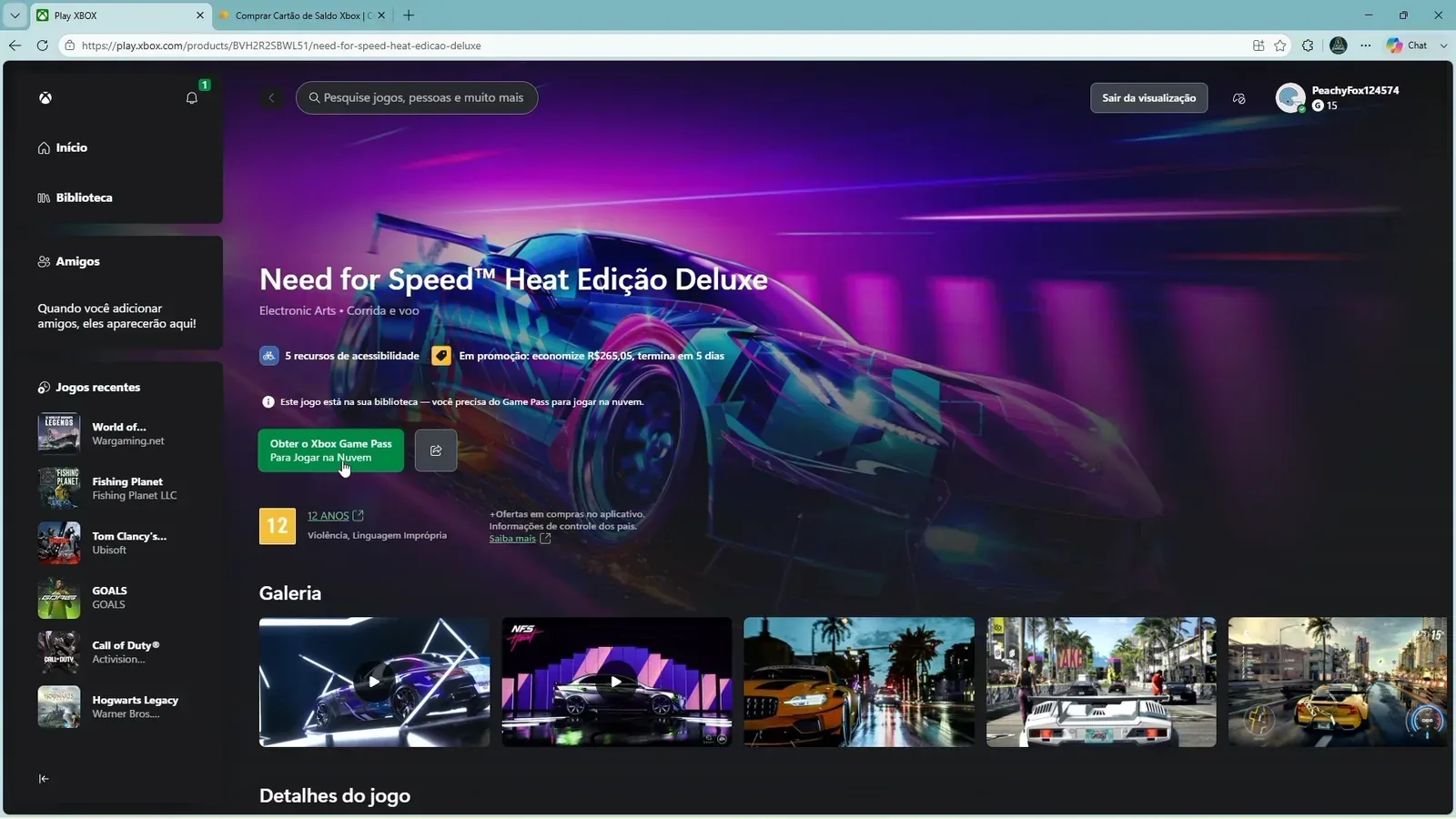The height and width of the screenshot is (819, 1456).
Task: Open the notifications bell
Action: point(192,97)
